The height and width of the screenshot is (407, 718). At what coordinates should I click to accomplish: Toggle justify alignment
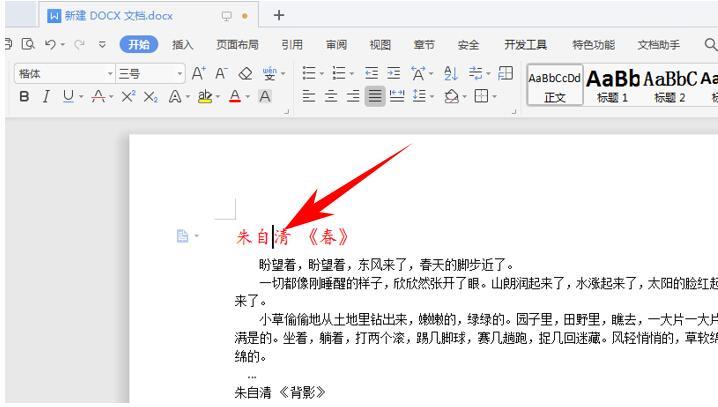click(x=375, y=96)
